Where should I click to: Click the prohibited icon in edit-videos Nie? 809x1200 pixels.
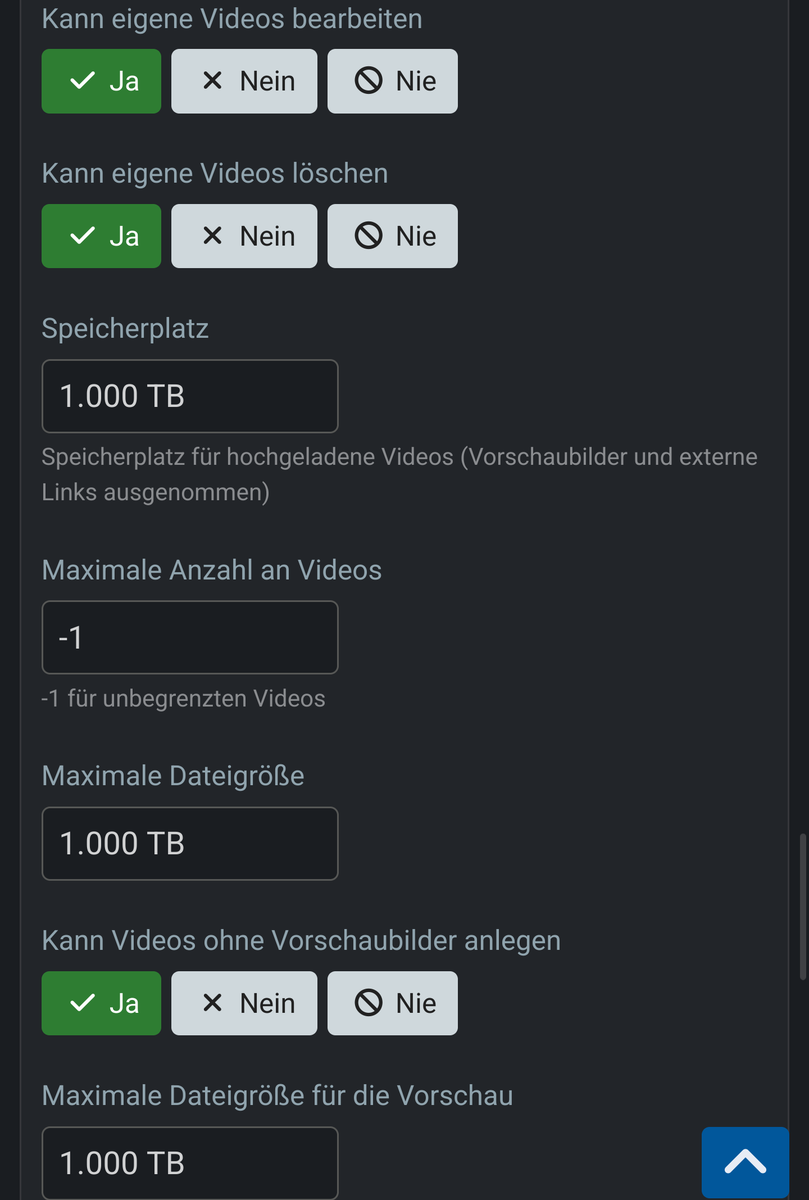tap(369, 81)
